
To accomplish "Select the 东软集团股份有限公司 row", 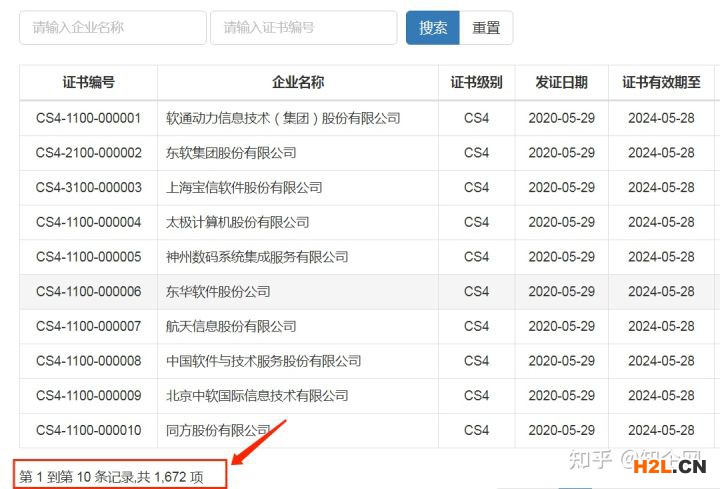I will [x=231, y=153].
